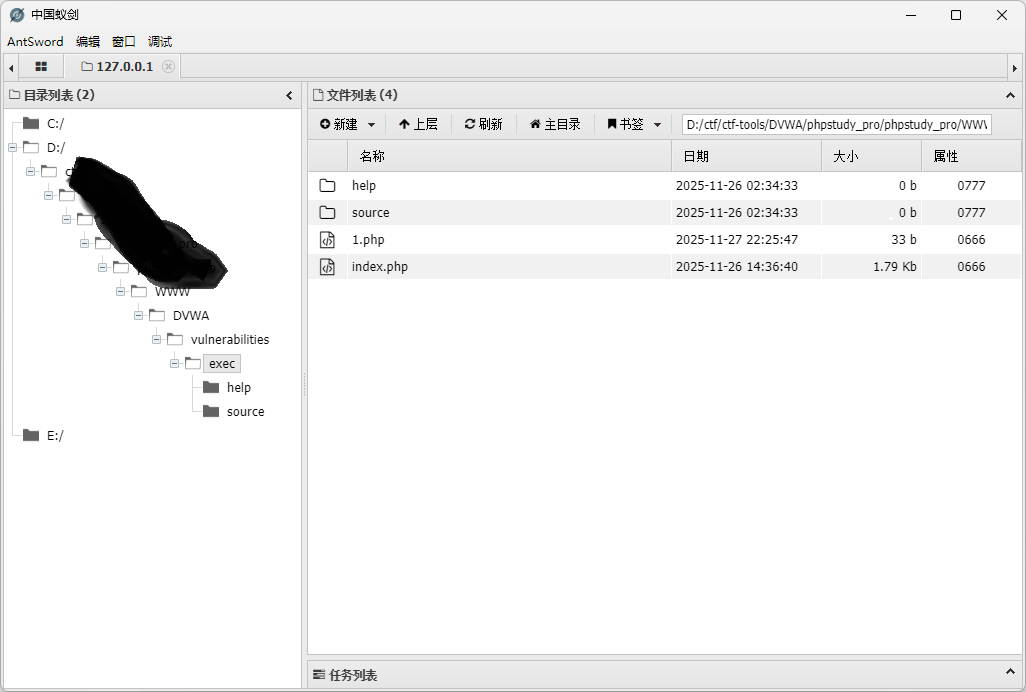Click the index.php file icon
Screen dimensions: 1026x692
point(327,267)
